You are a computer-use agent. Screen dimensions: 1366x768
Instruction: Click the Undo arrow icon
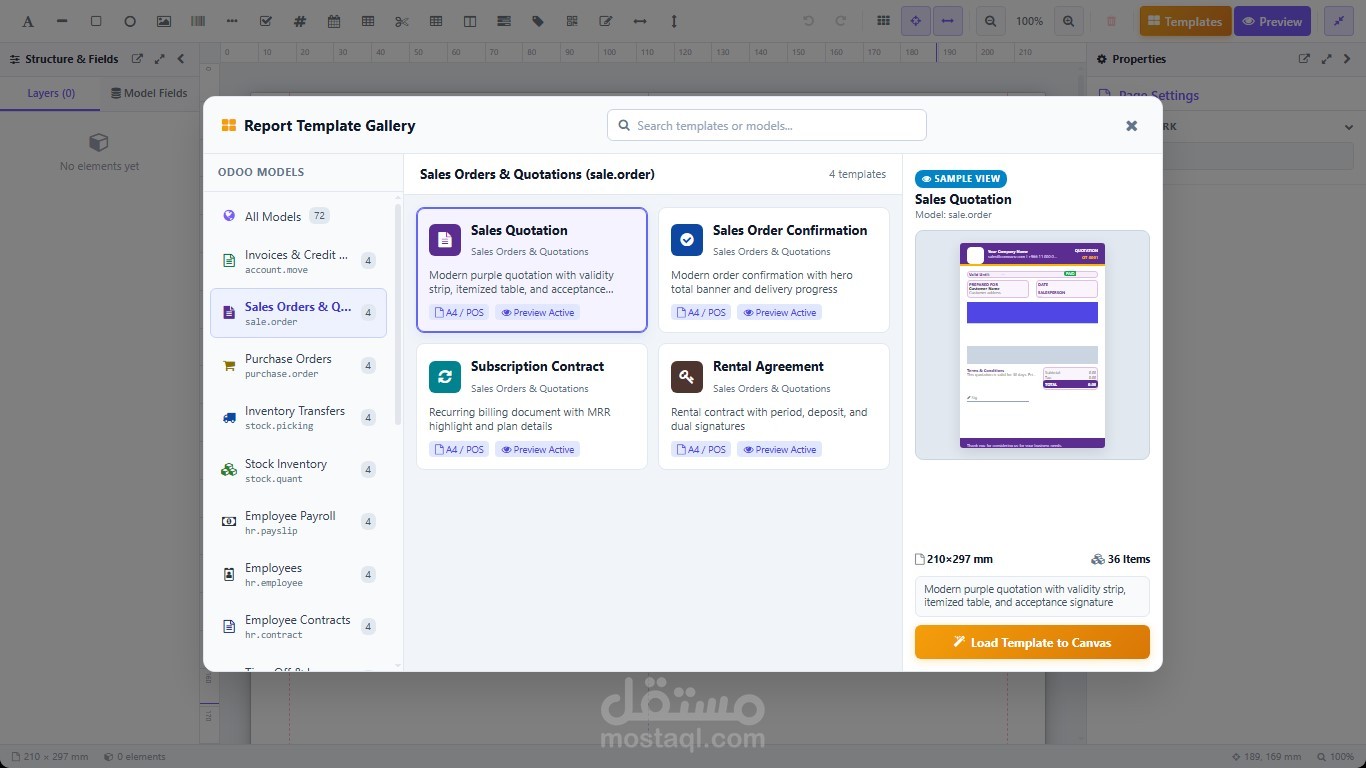coord(808,21)
